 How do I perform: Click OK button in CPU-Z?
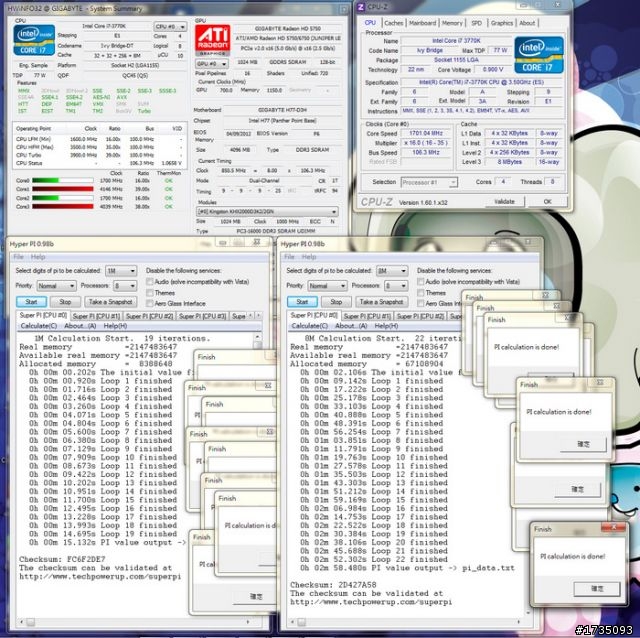[547, 202]
